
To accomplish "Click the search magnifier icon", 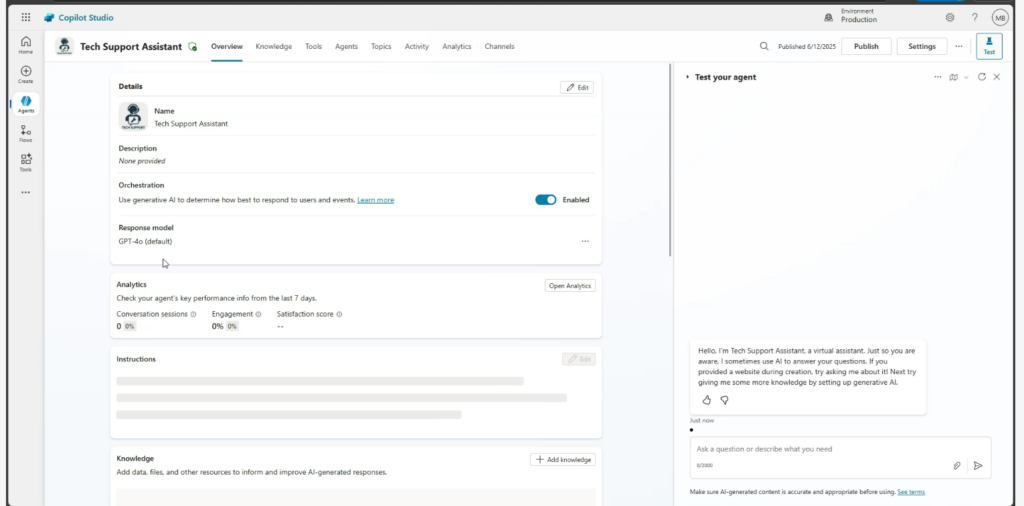I will (764, 46).
